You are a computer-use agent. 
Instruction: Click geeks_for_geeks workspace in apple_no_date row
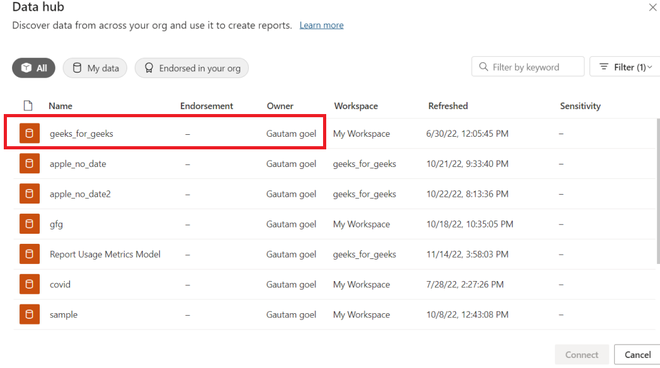[x=364, y=164]
